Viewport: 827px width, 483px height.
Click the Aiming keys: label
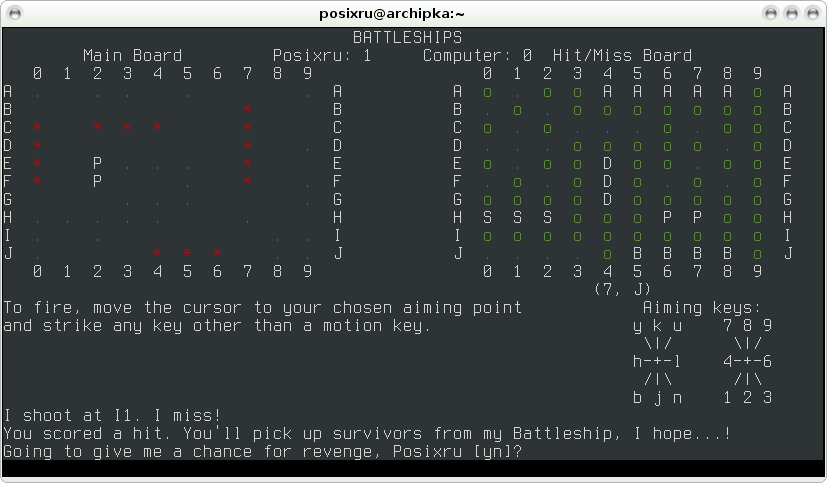click(x=702, y=307)
